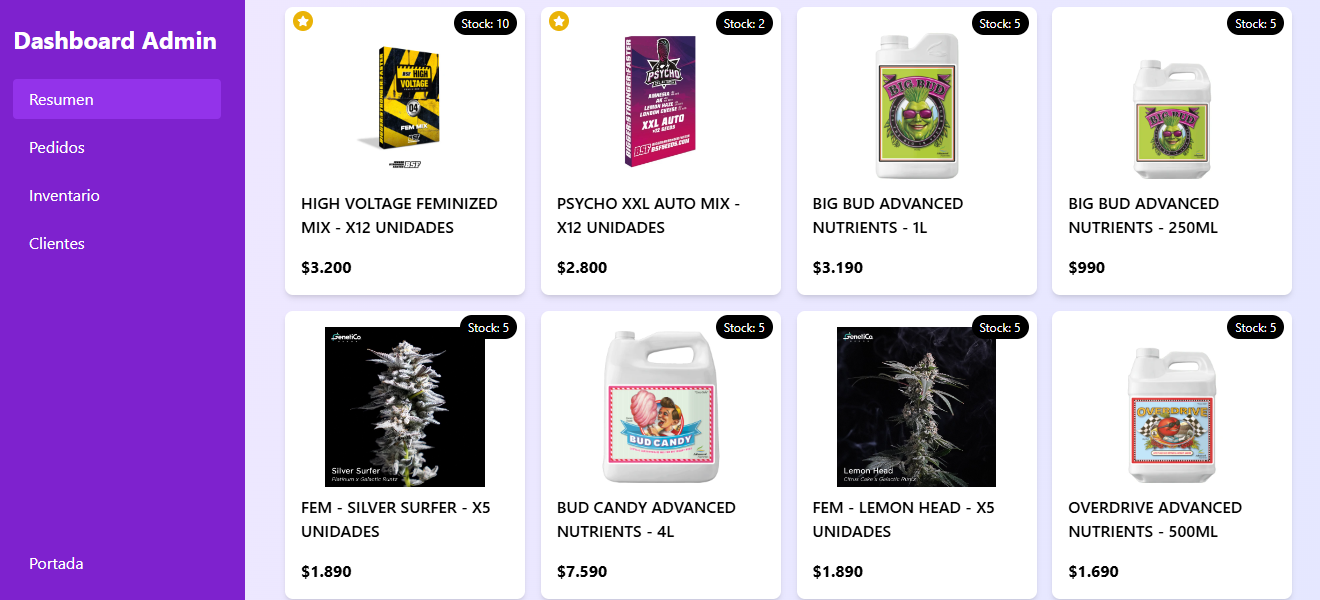Open High Voltage Feminized Mix product title
The width and height of the screenshot is (1320, 600).
pos(399,215)
